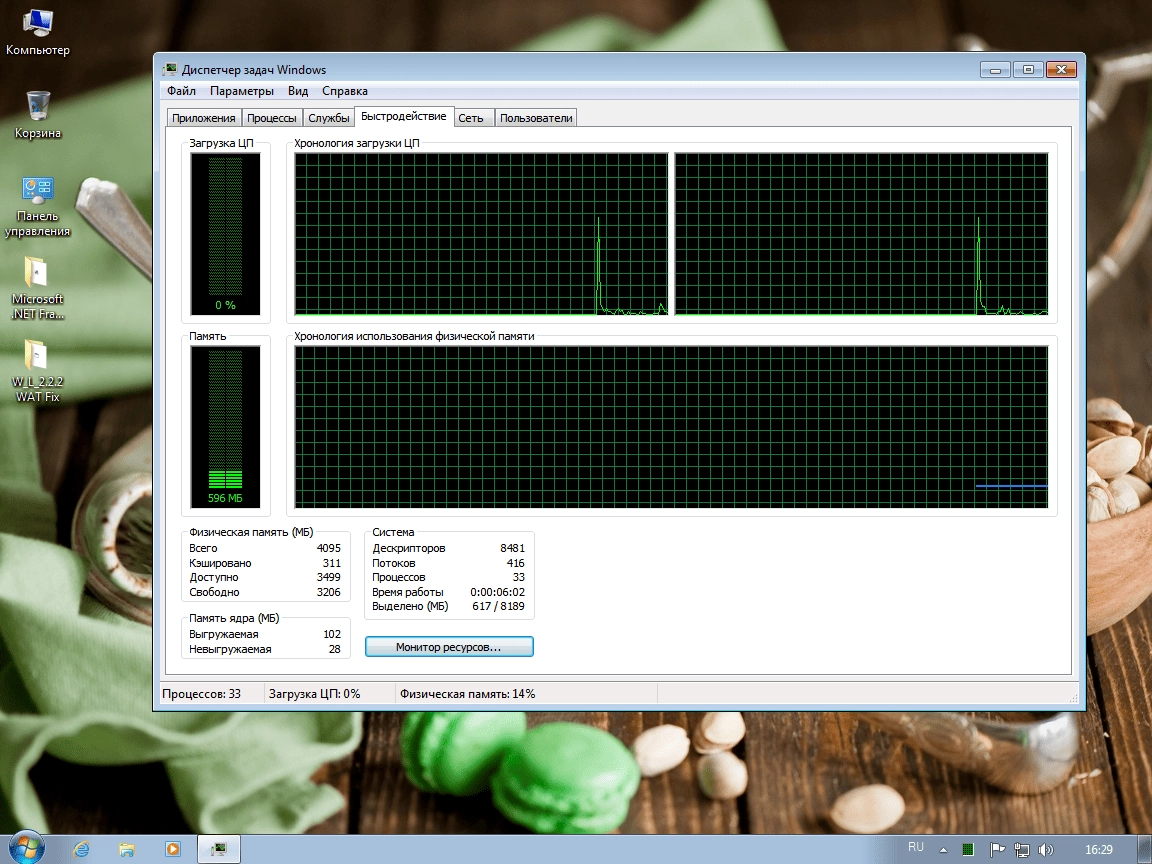1152x864 pixels.
Task: Switch to the Приложения tab
Action: click(x=204, y=118)
